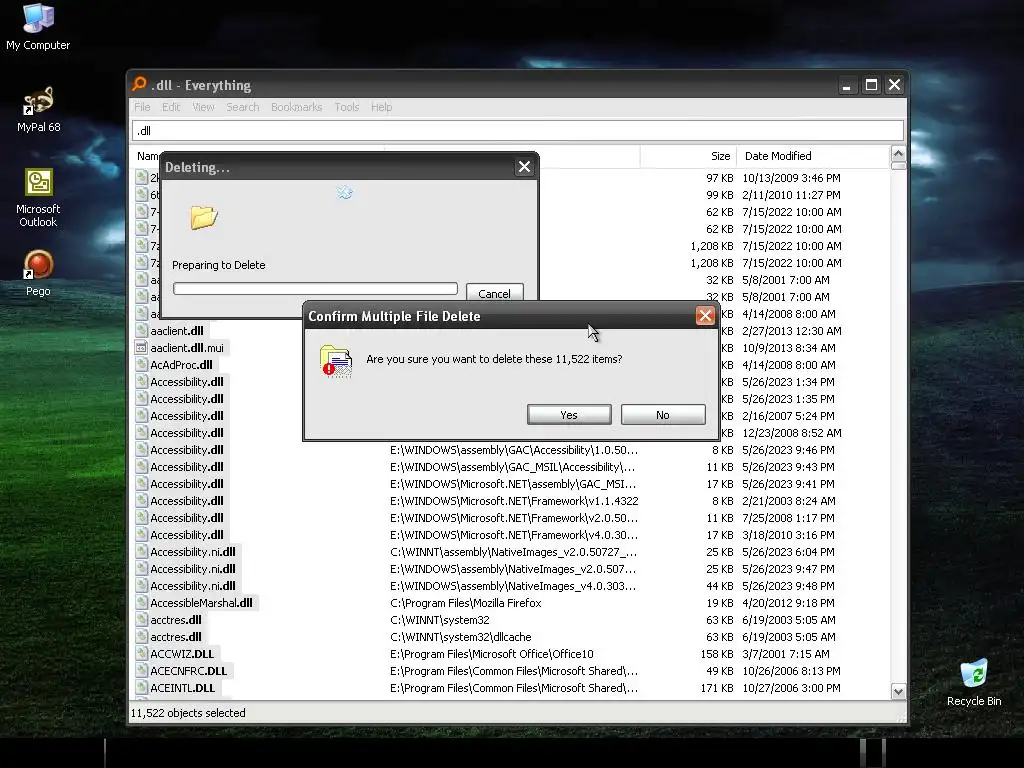Click the folder icon in Deleting dialog
The image size is (1024, 768).
point(204,217)
